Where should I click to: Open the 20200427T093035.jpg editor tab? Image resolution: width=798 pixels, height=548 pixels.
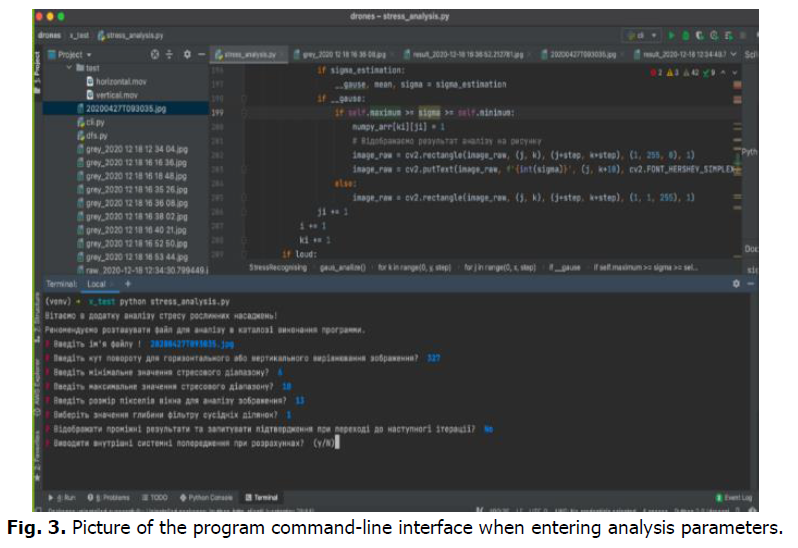coord(580,54)
